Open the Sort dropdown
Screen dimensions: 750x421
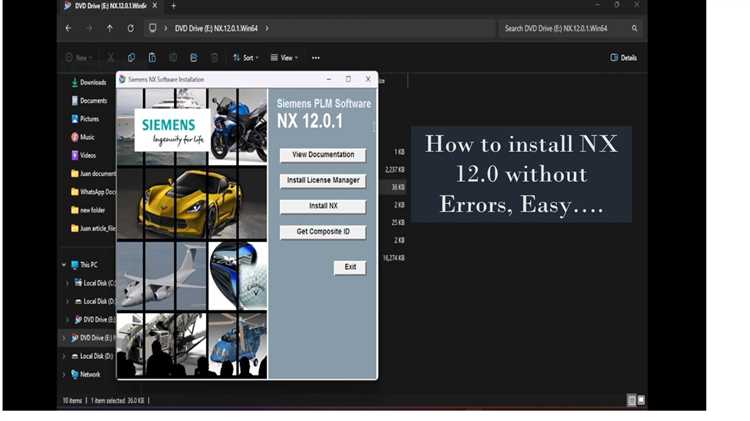click(245, 58)
